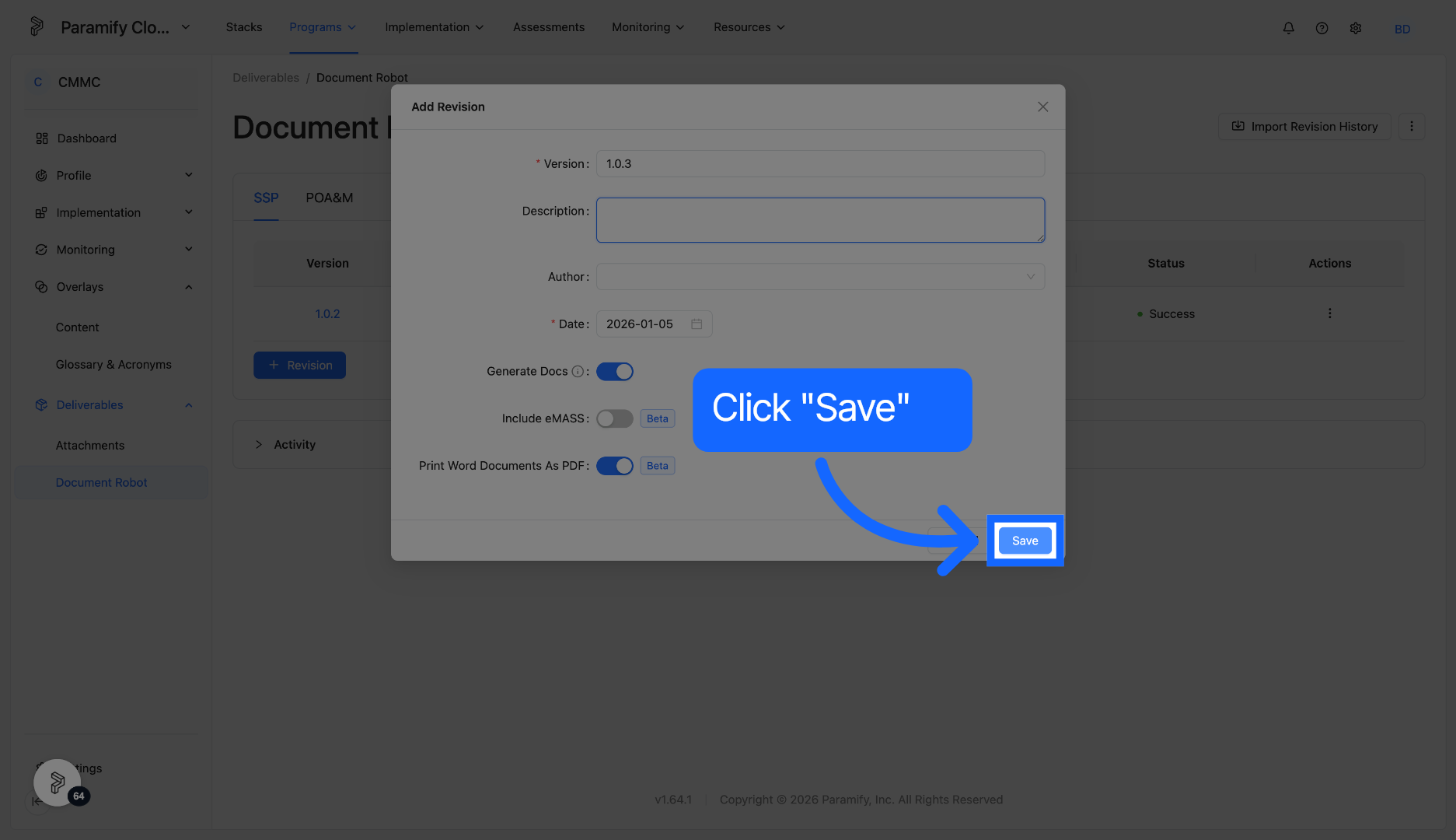1456x840 pixels.
Task: Open Glossary & Acronyms in sidebar
Action: (x=113, y=365)
